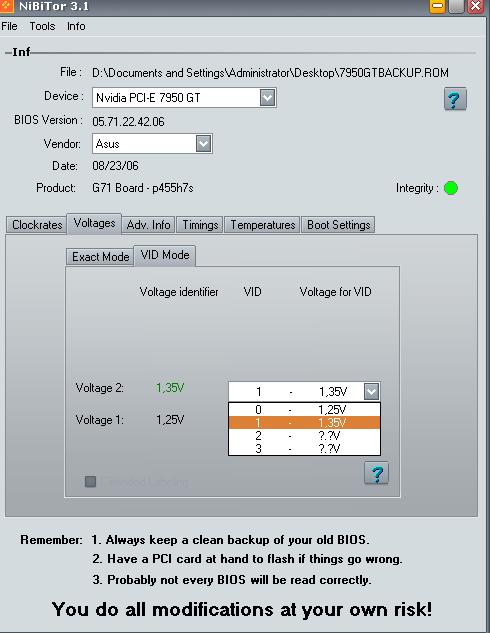
Task: Click the green 1,35V value beside Voltage 2
Action: pyautogui.click(x=170, y=388)
